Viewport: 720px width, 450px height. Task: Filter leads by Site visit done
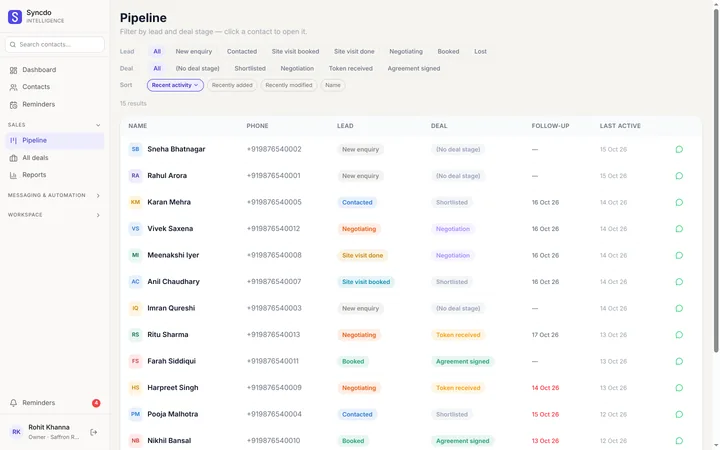tap(354, 51)
